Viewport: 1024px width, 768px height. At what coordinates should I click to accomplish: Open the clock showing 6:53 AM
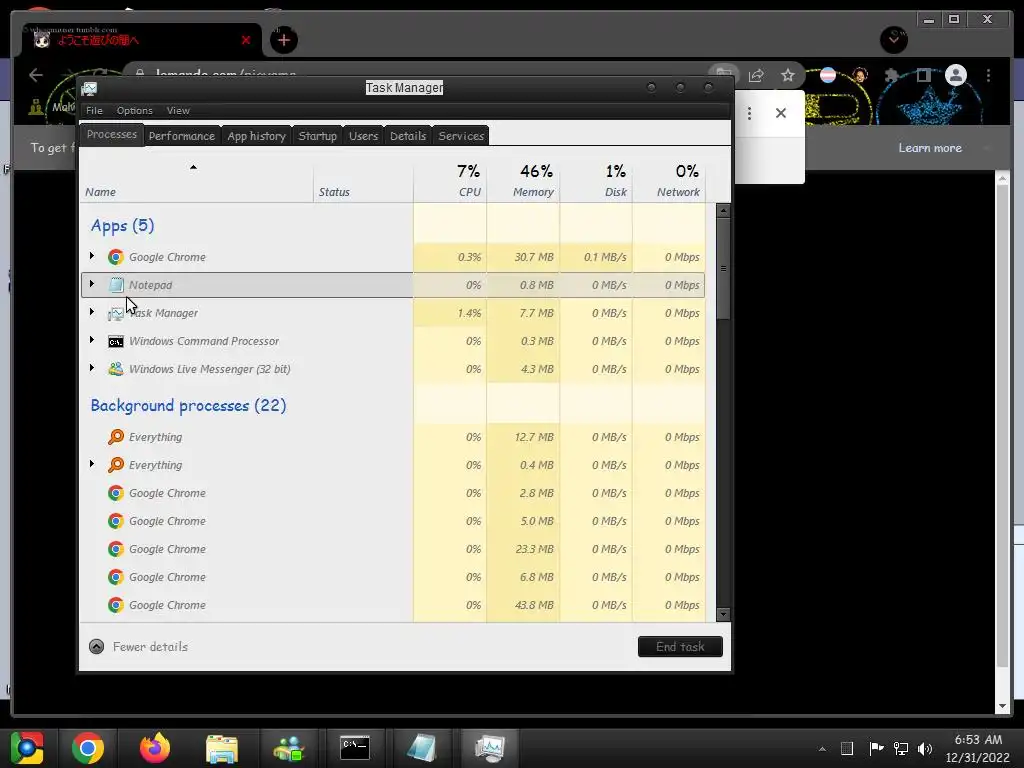[978, 748]
